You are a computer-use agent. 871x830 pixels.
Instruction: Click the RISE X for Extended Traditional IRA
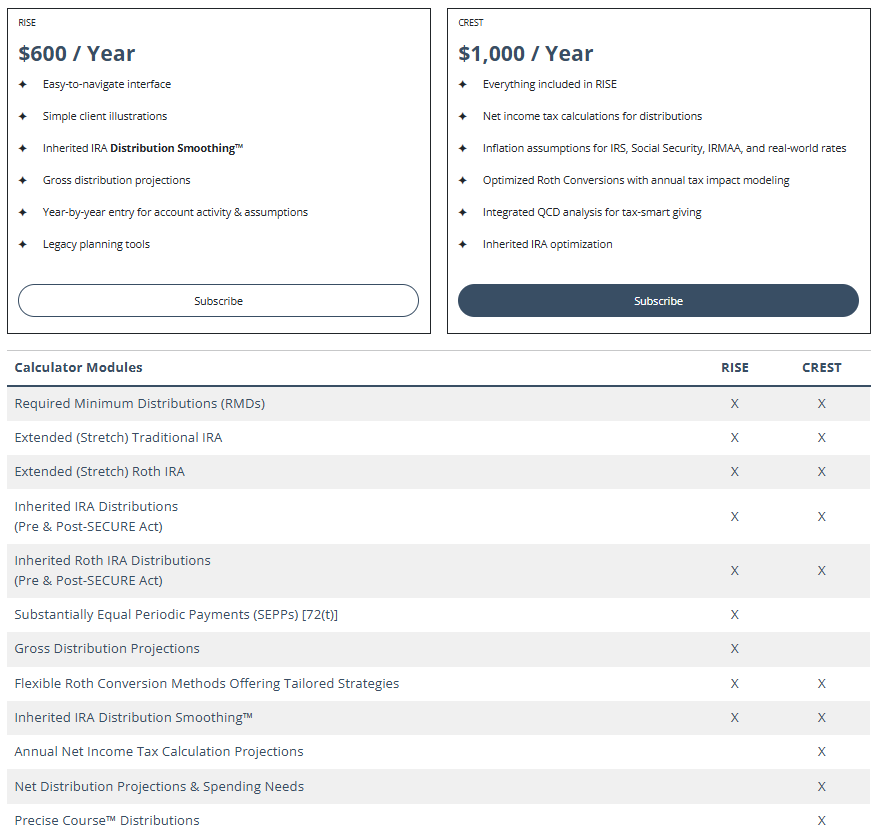[734, 438]
